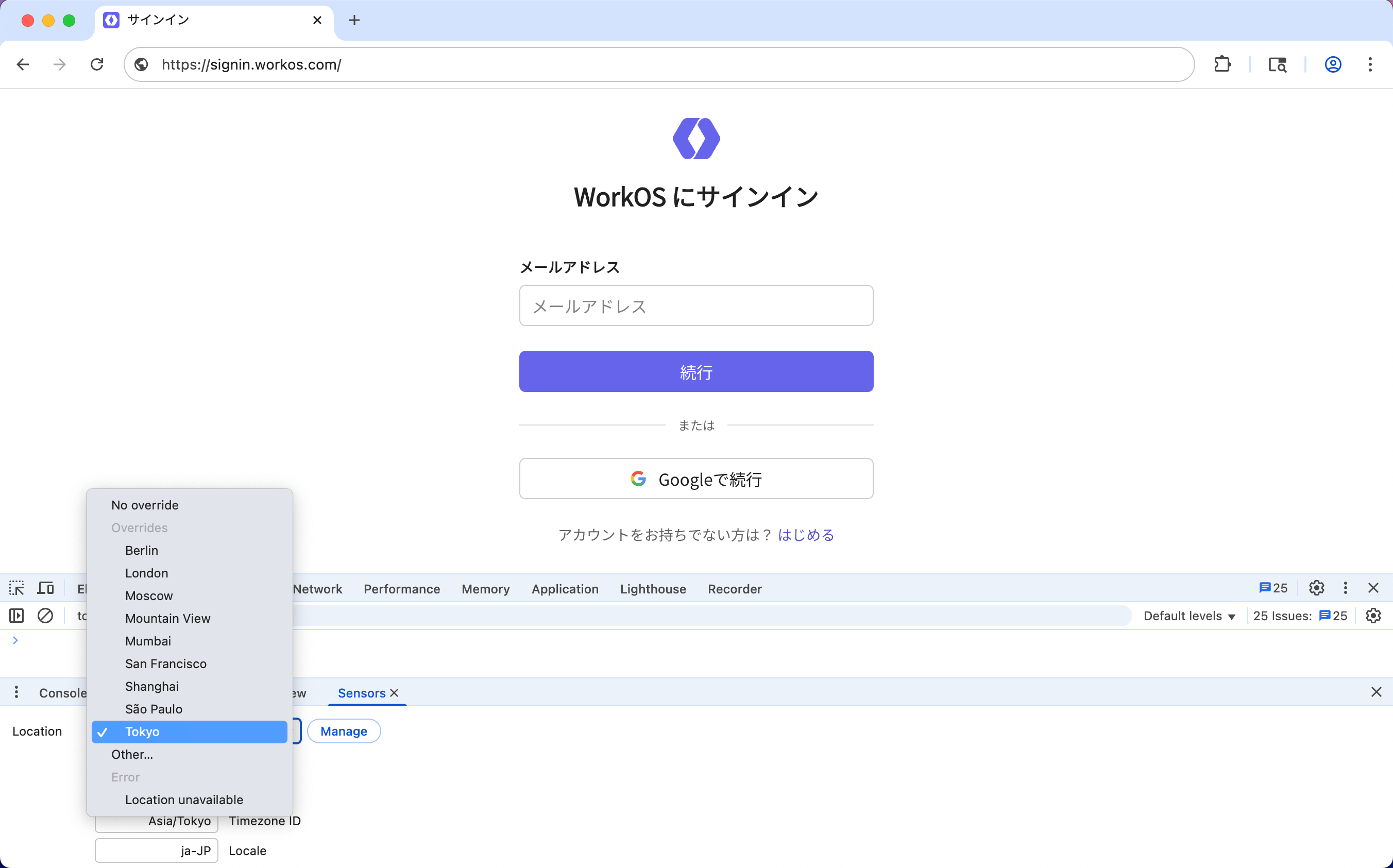Select the No override option

click(x=145, y=505)
